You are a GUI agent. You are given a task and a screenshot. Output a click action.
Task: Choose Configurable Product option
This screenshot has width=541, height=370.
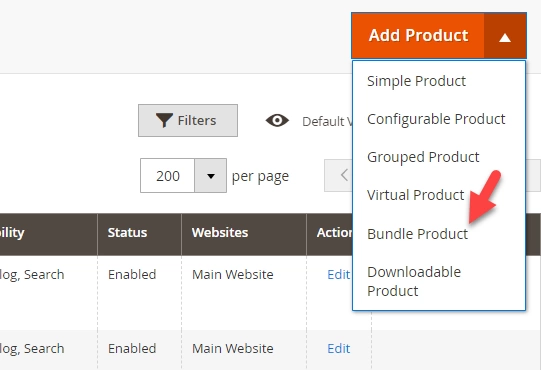pos(436,119)
